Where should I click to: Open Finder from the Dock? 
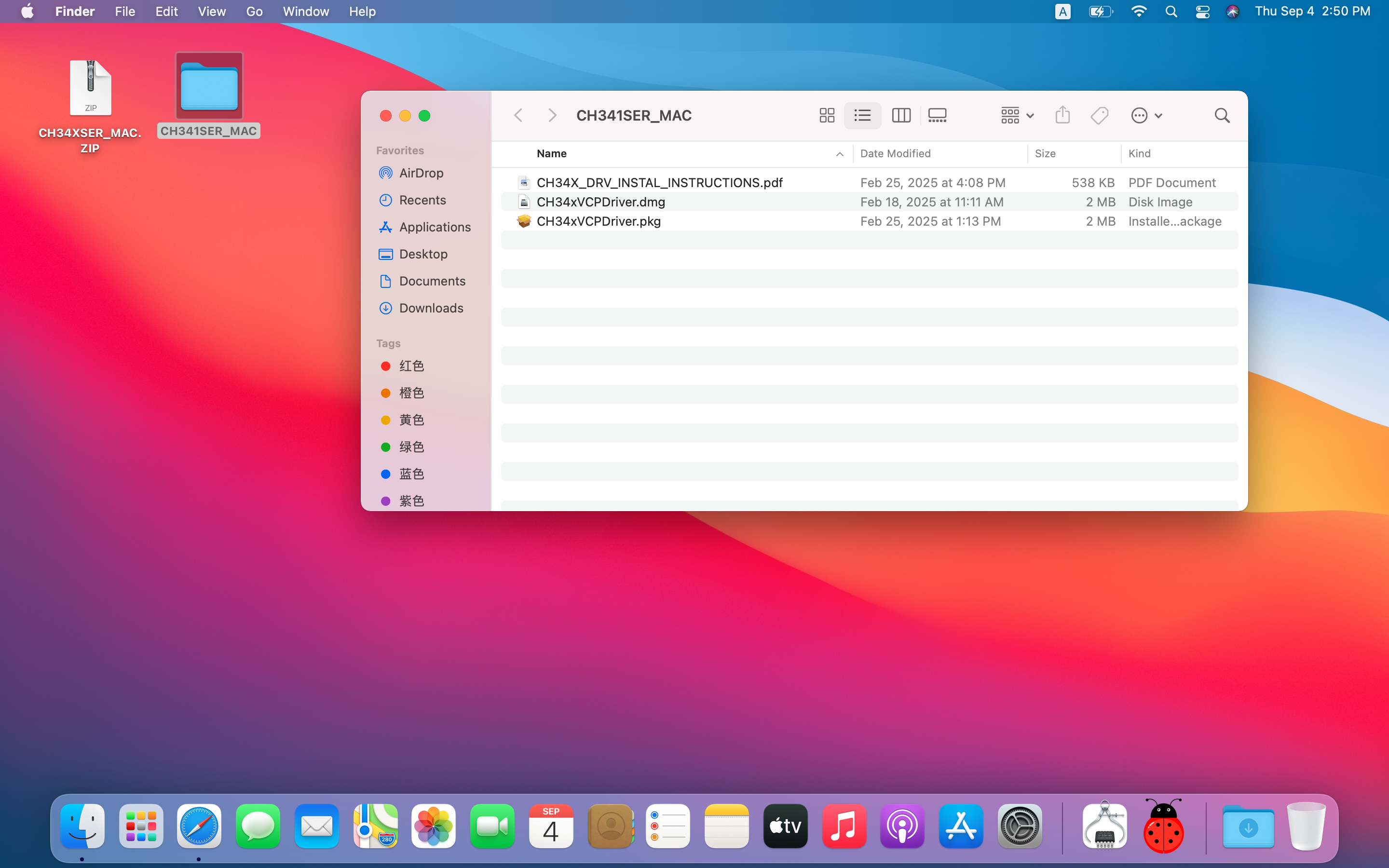(x=82, y=826)
